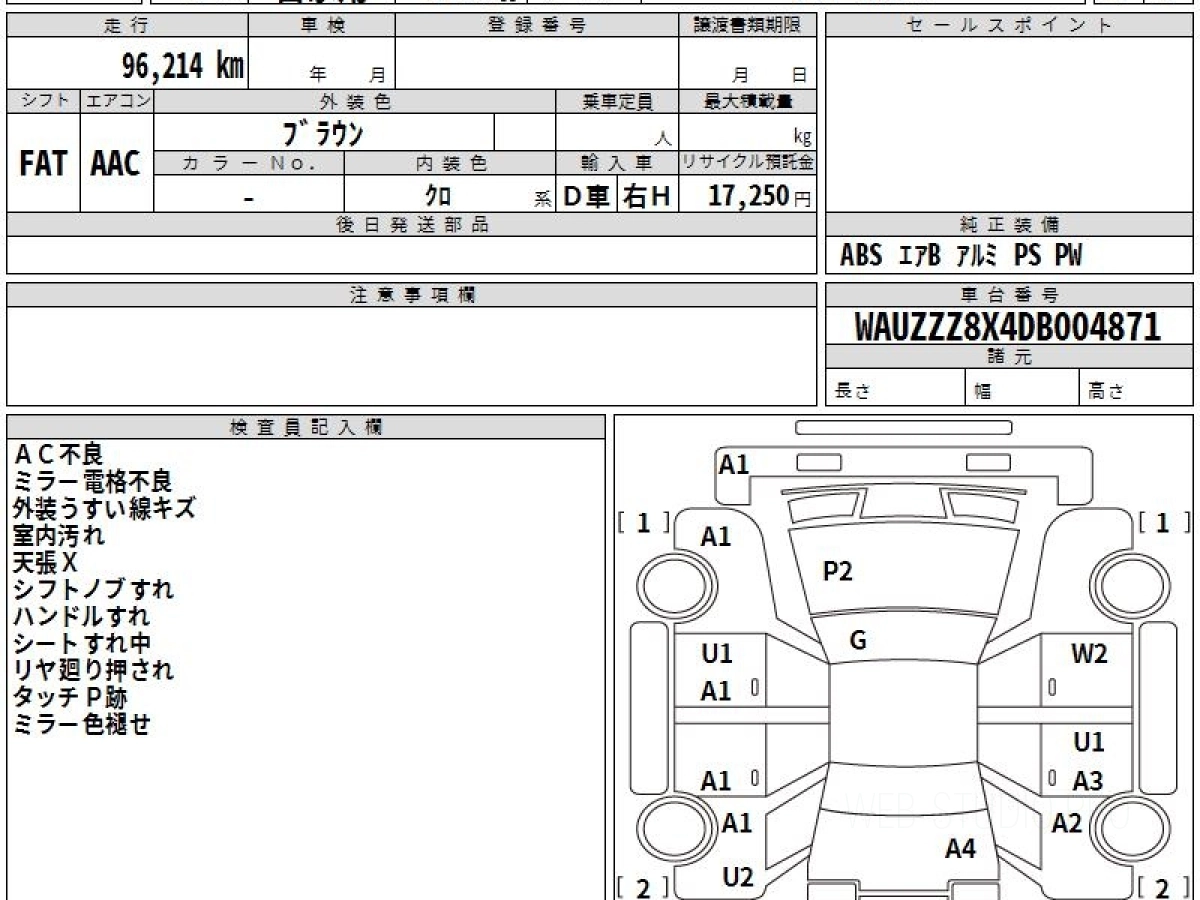Click the 車台番号 heading
The image size is (1200, 900).
[1009, 295]
